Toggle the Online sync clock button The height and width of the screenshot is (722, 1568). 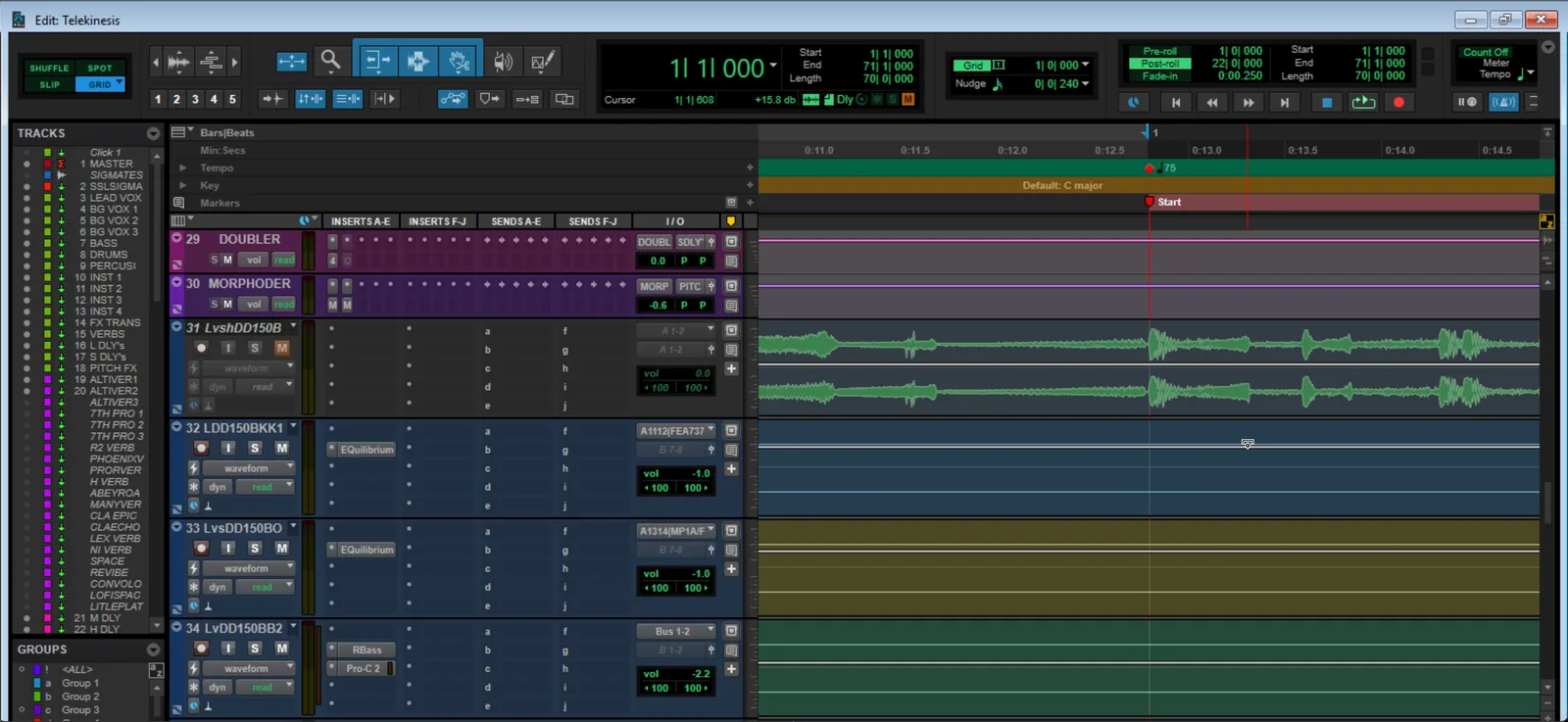point(1134,102)
